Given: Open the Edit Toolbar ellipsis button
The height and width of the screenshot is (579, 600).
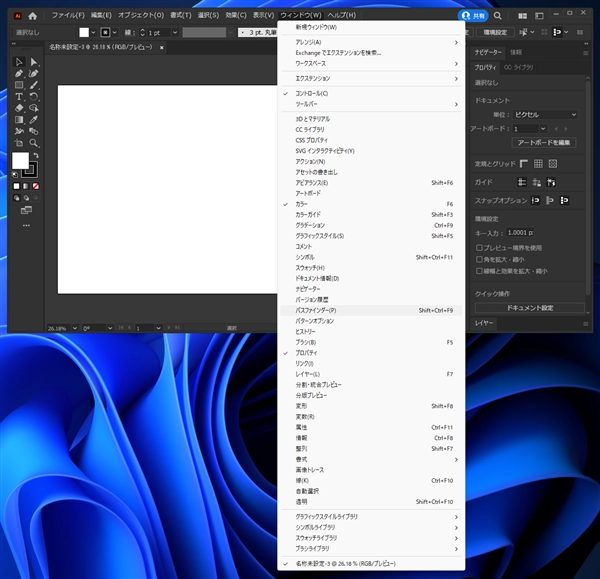Looking at the screenshot, I should pos(26,225).
